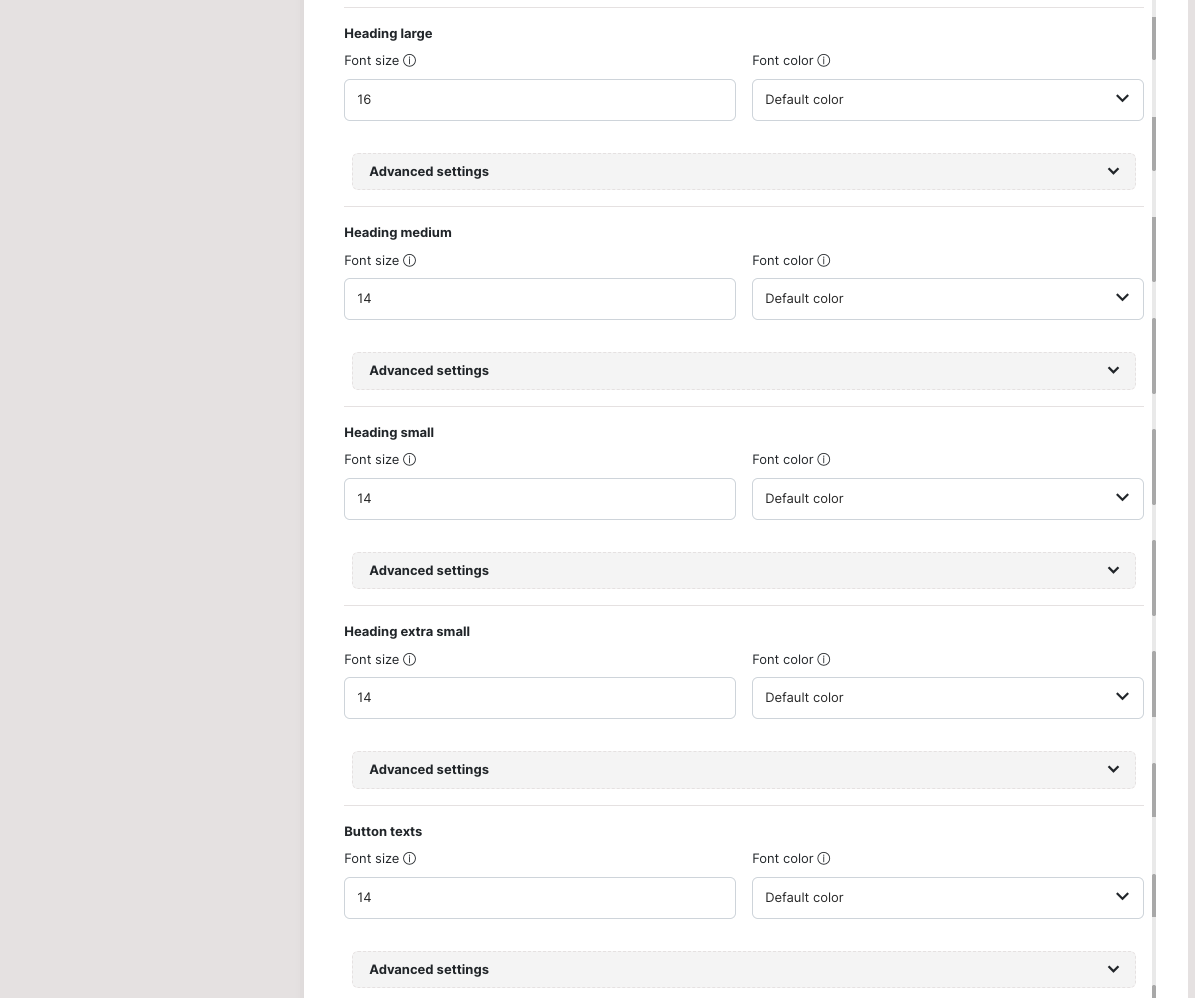Click info icon beside Heading extra small Font size
1195x998 pixels.
click(x=409, y=660)
